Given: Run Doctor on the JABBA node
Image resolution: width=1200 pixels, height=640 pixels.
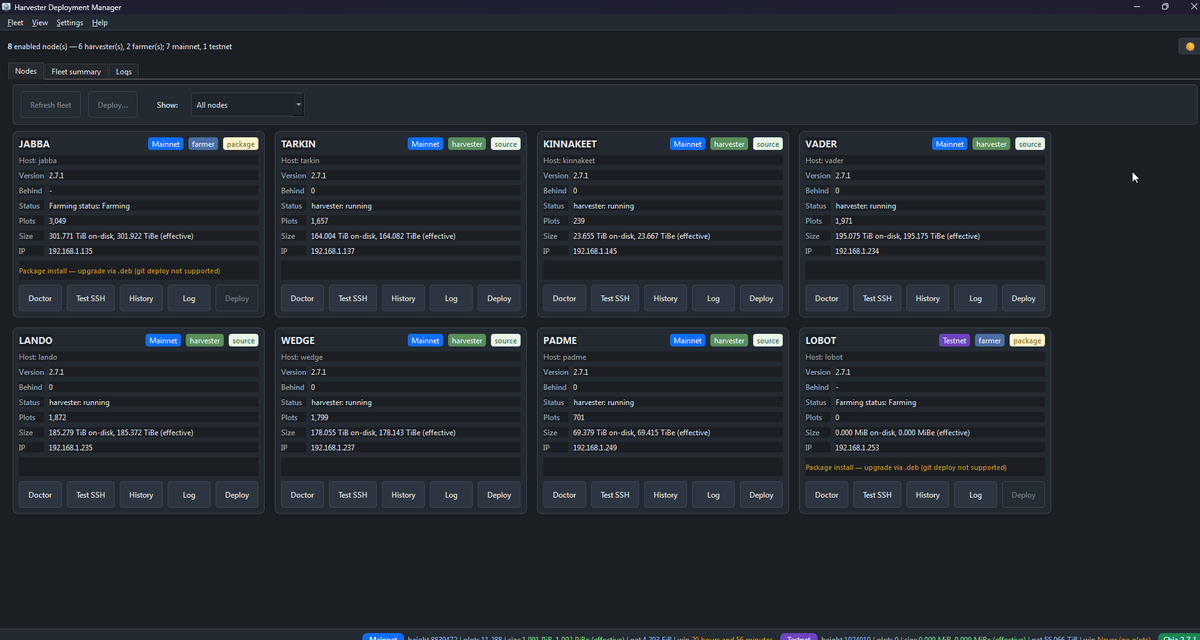Looking at the screenshot, I should pyautogui.click(x=40, y=298).
